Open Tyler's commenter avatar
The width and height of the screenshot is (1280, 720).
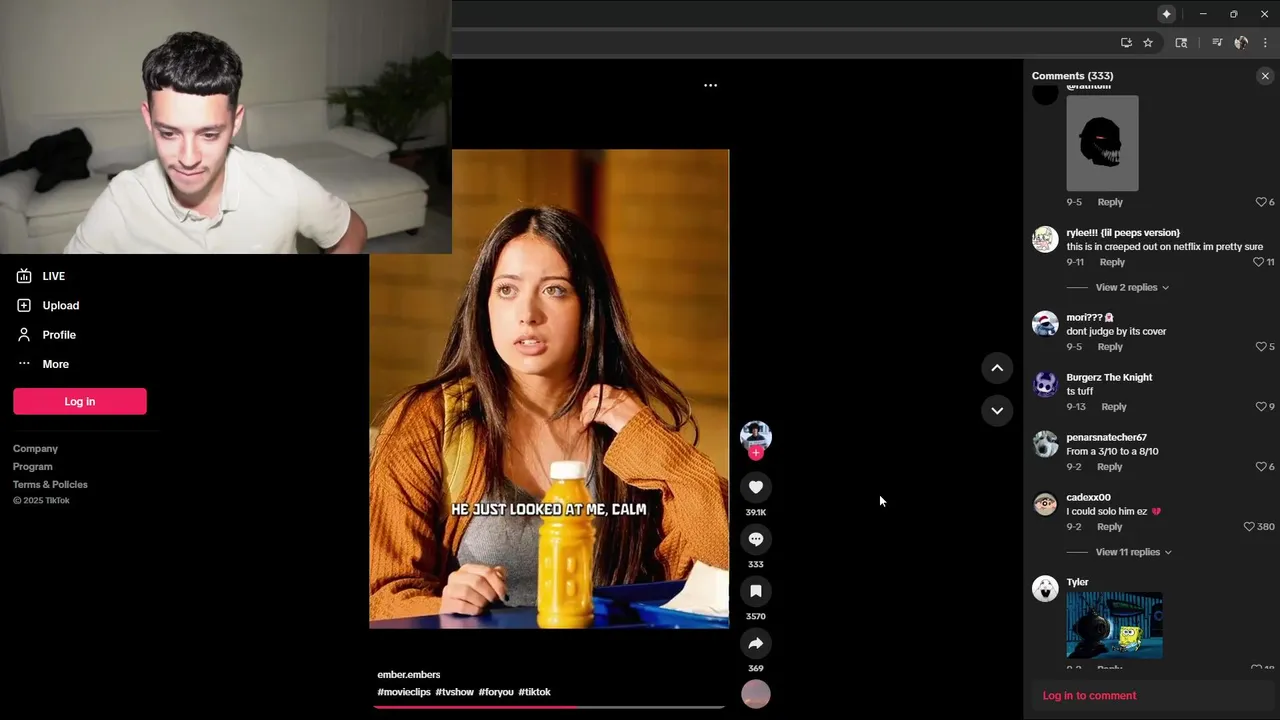coord(1045,589)
